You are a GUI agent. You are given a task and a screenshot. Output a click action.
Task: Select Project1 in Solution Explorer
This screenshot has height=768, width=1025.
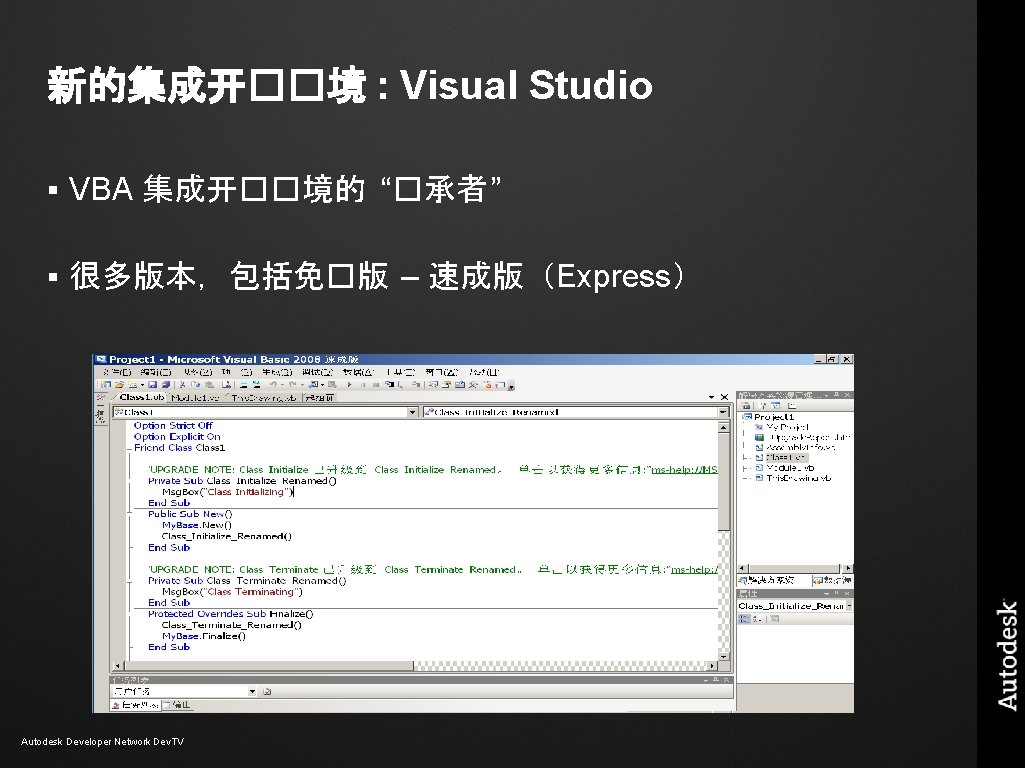[x=773, y=417]
